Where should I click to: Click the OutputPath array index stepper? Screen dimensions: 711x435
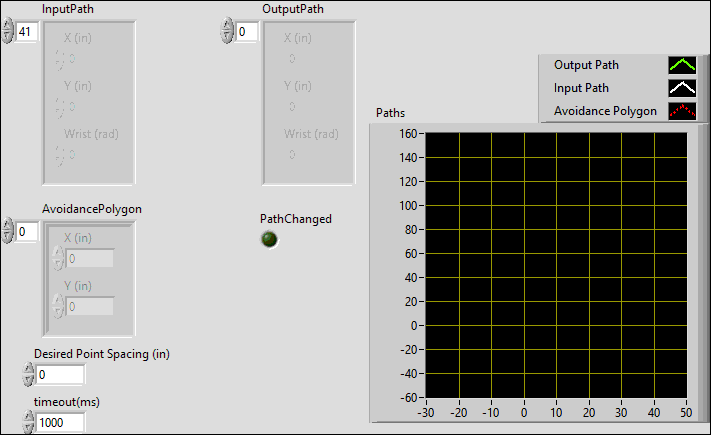tap(227, 31)
